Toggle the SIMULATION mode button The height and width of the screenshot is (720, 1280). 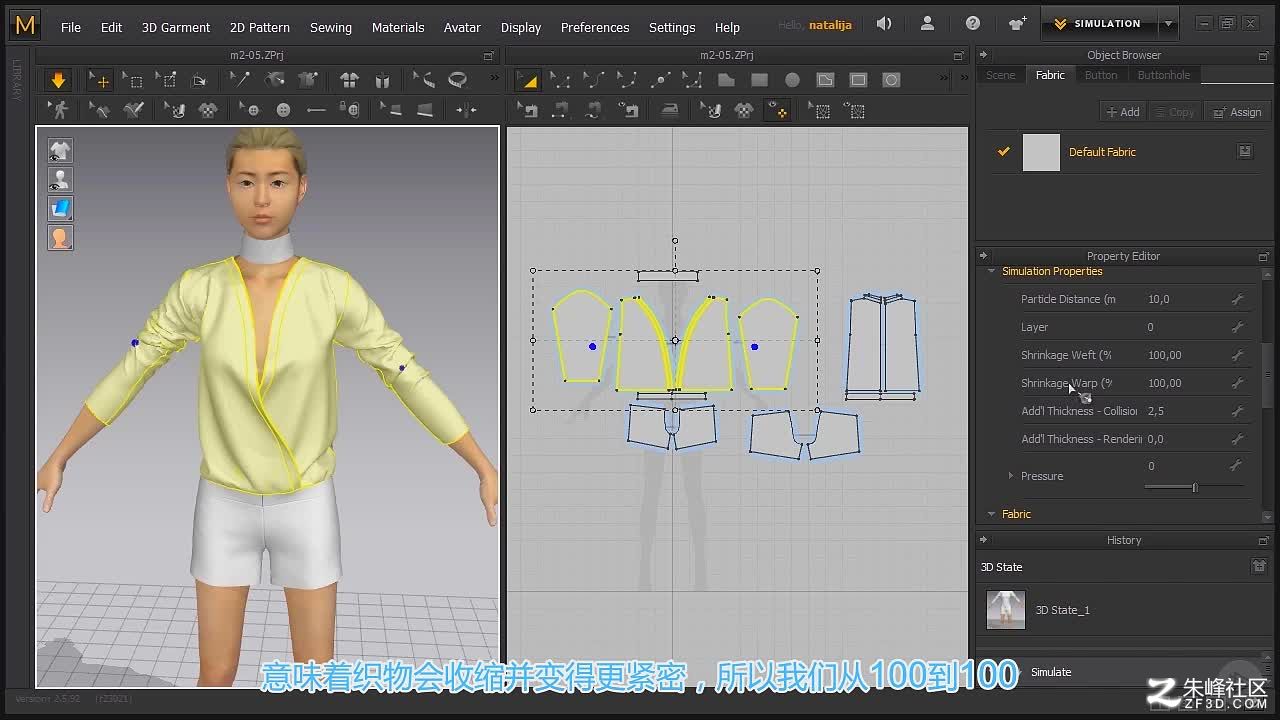(1099, 24)
